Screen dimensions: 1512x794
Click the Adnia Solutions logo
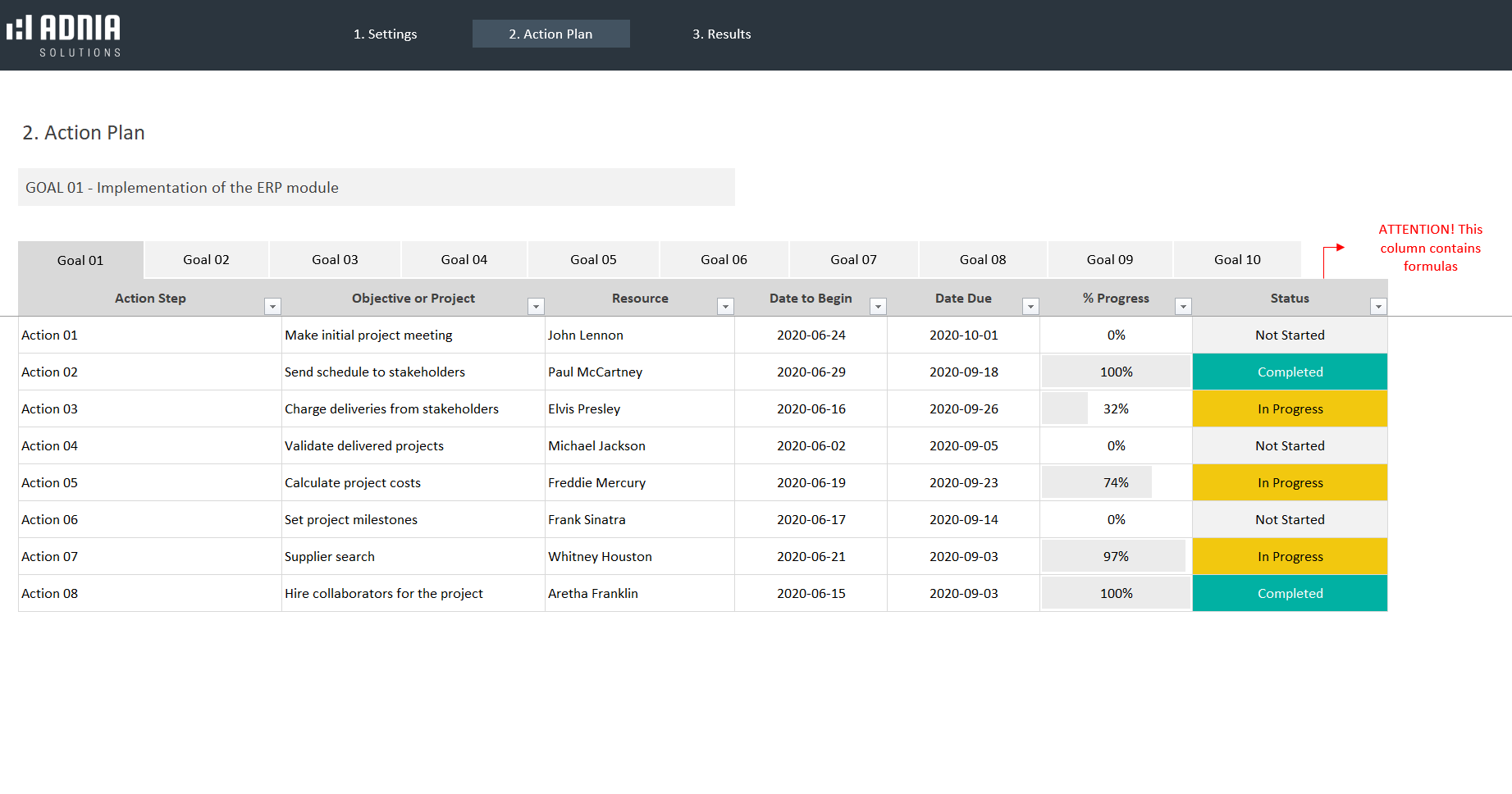pos(64,34)
